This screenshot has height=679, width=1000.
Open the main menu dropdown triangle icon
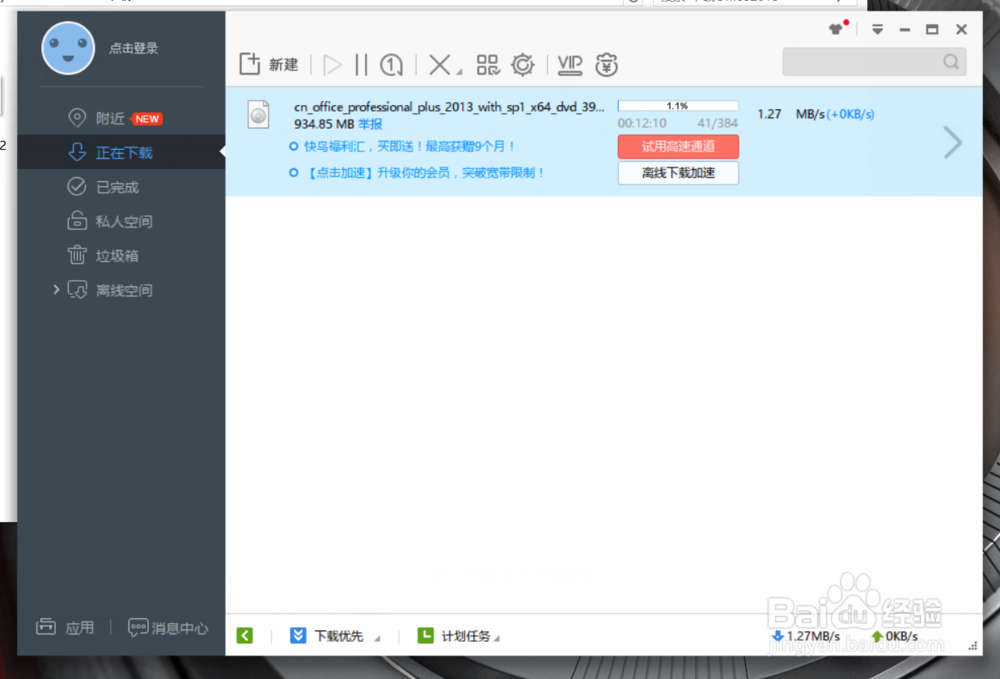(x=878, y=29)
